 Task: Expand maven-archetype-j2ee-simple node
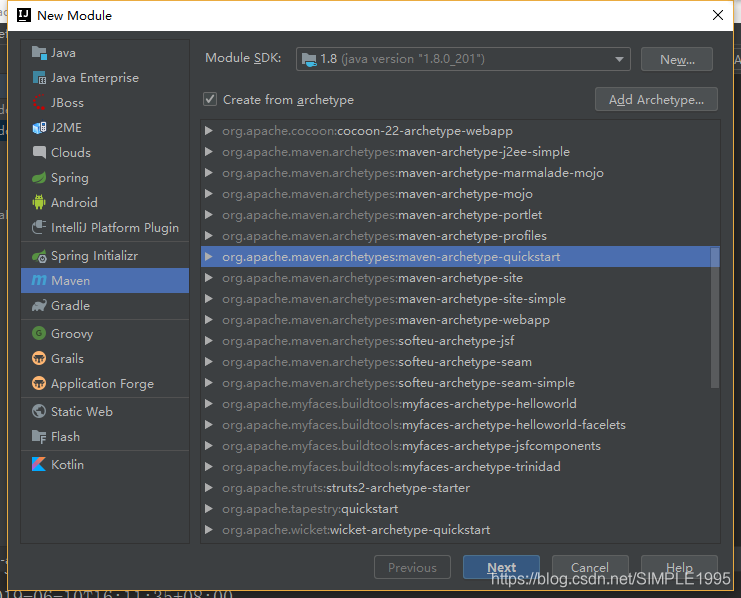208,152
